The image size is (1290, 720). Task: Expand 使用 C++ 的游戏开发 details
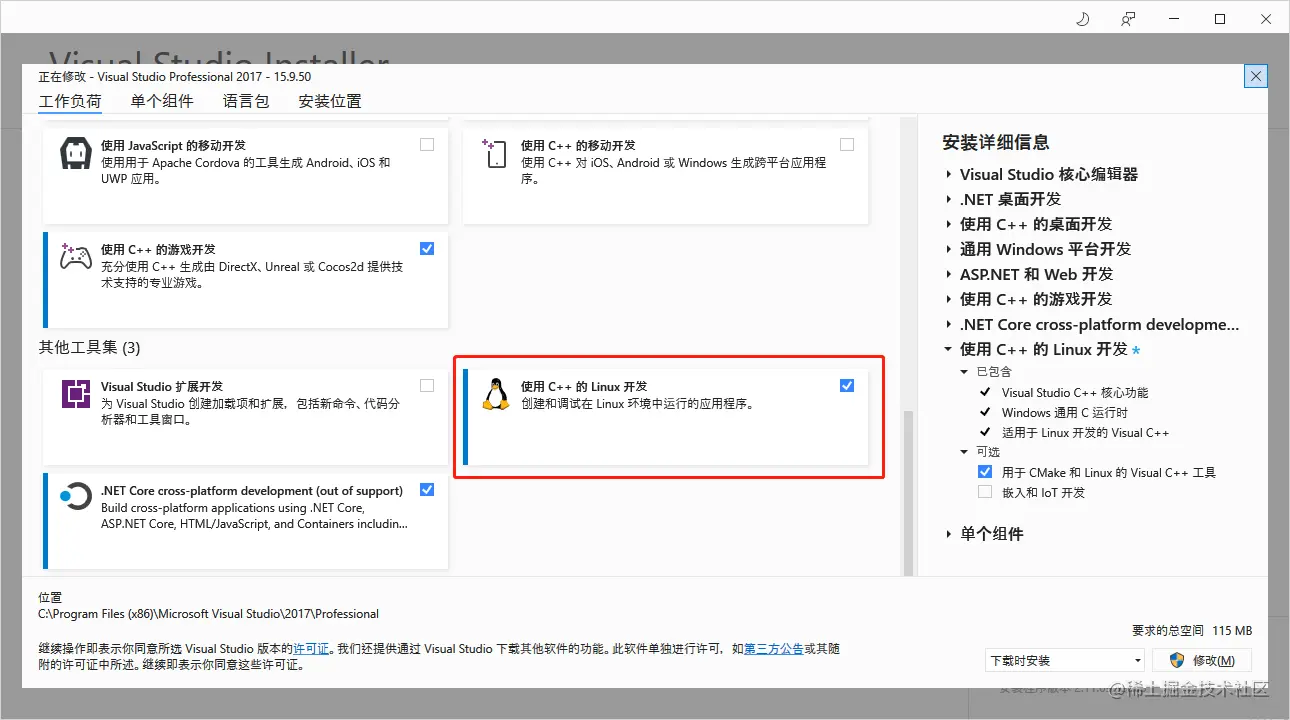pyautogui.click(x=948, y=299)
